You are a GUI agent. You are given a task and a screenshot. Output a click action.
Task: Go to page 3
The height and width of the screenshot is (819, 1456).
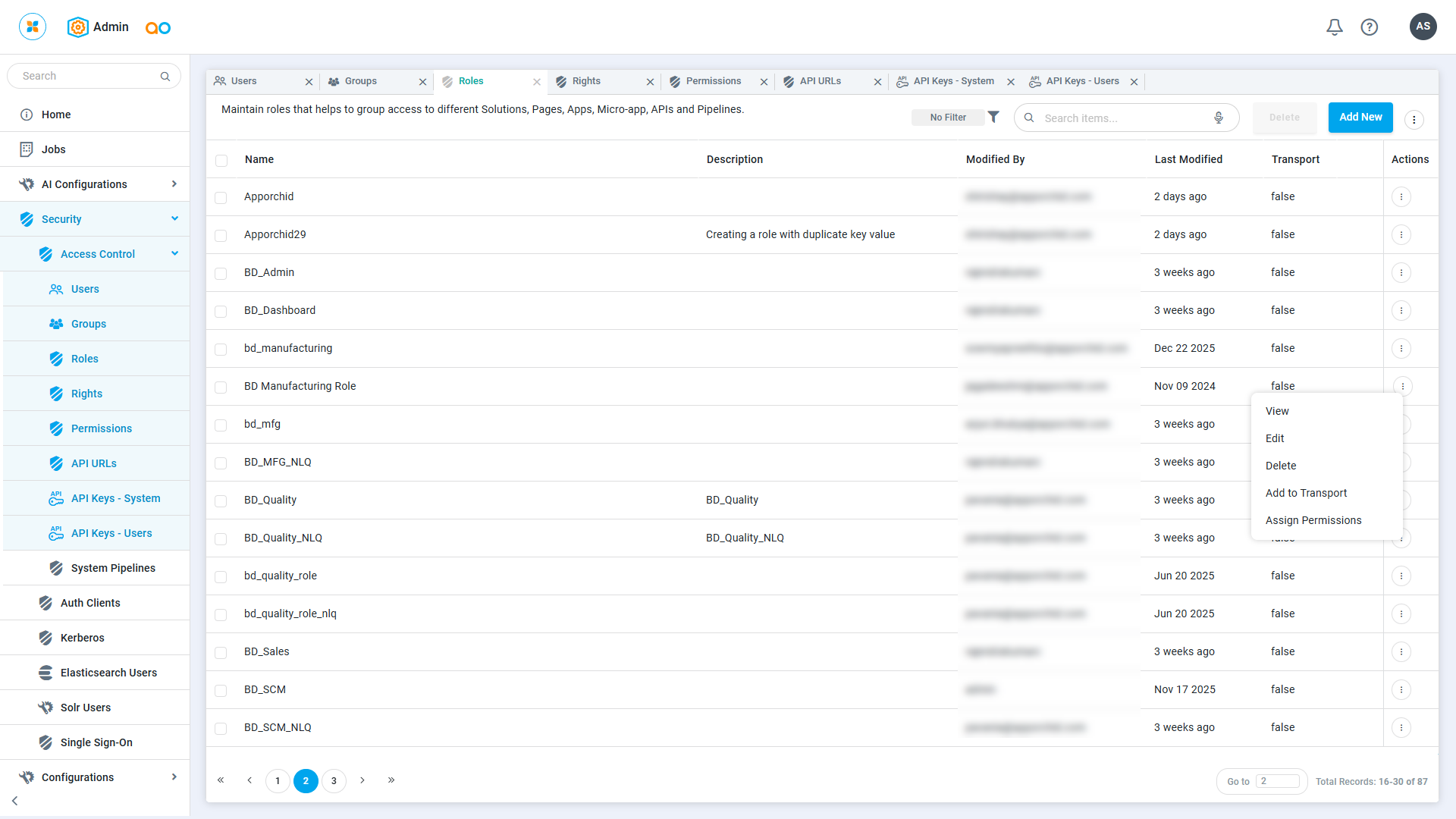click(x=334, y=781)
